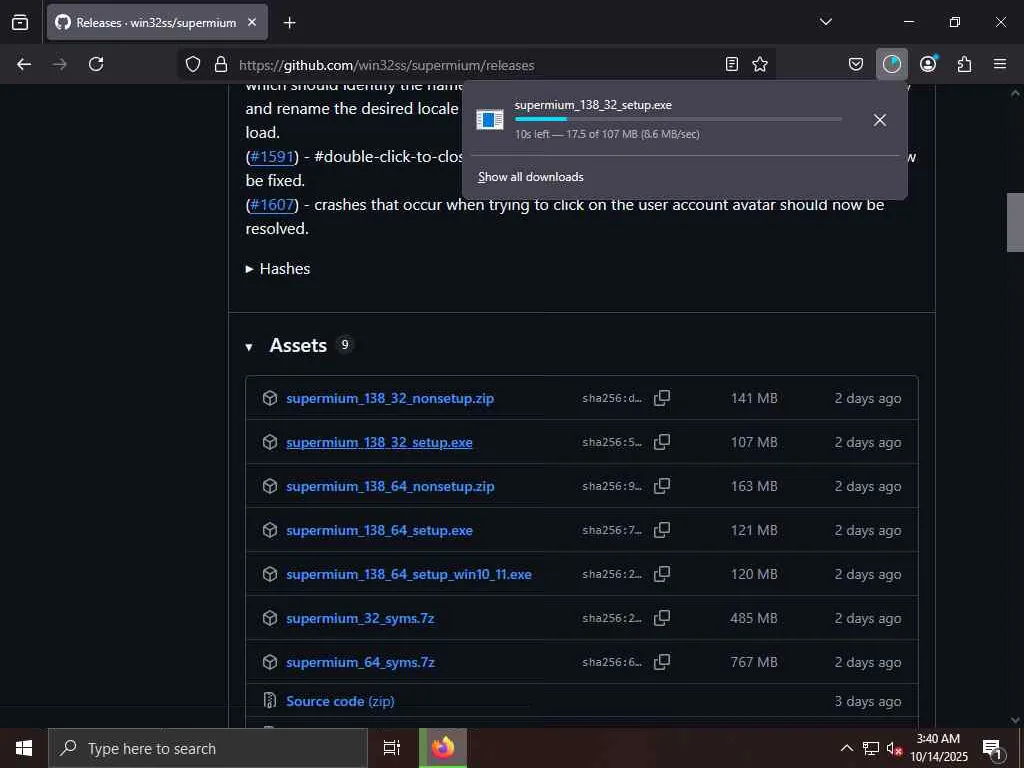Click the site security padlock icon
The height and width of the screenshot is (768, 1024).
221,64
